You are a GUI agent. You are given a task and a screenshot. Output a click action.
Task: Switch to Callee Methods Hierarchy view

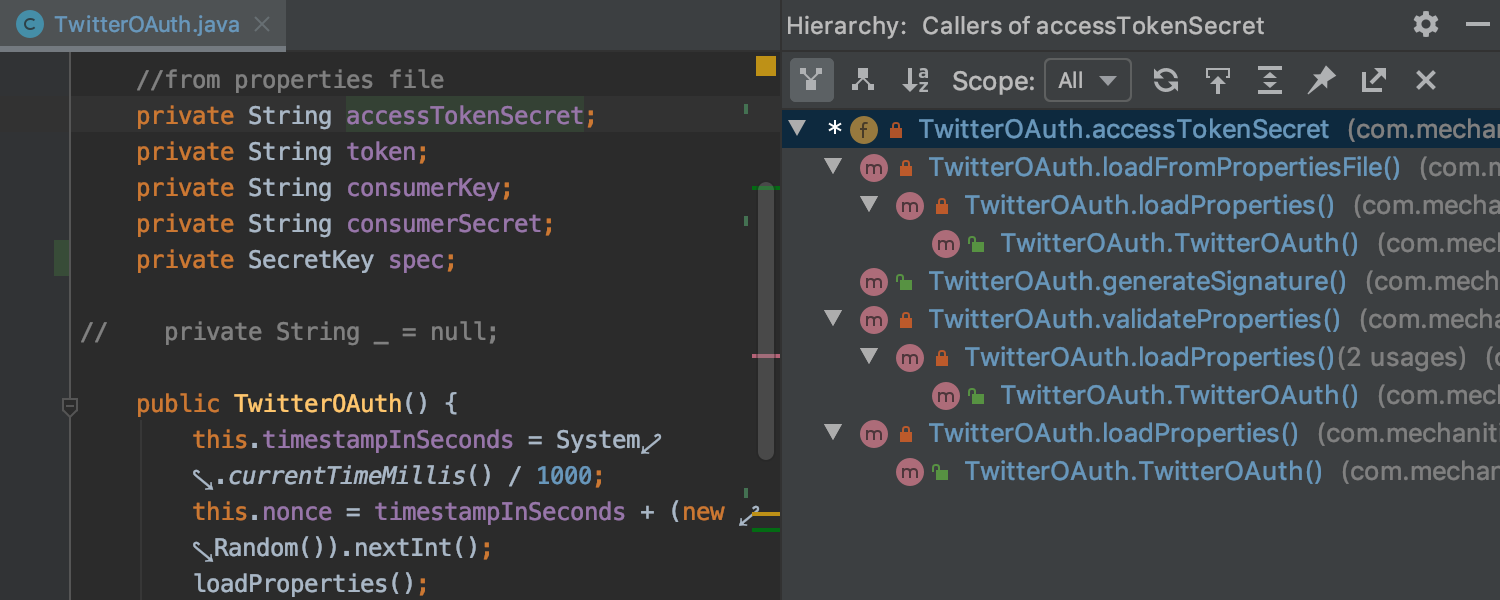click(863, 80)
